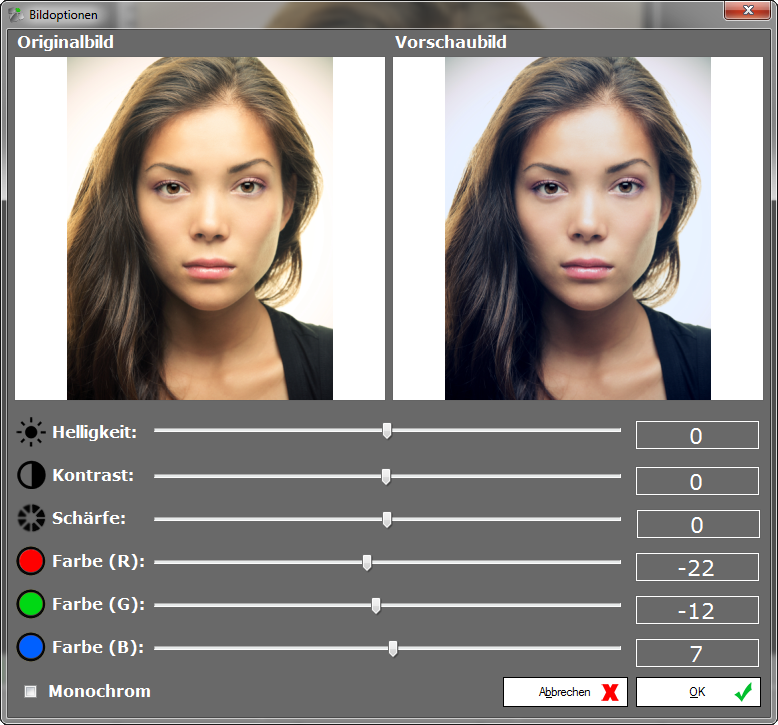Image resolution: width=778 pixels, height=725 pixels.
Task: Enable the Monochrom checkbox
Action: point(30,691)
